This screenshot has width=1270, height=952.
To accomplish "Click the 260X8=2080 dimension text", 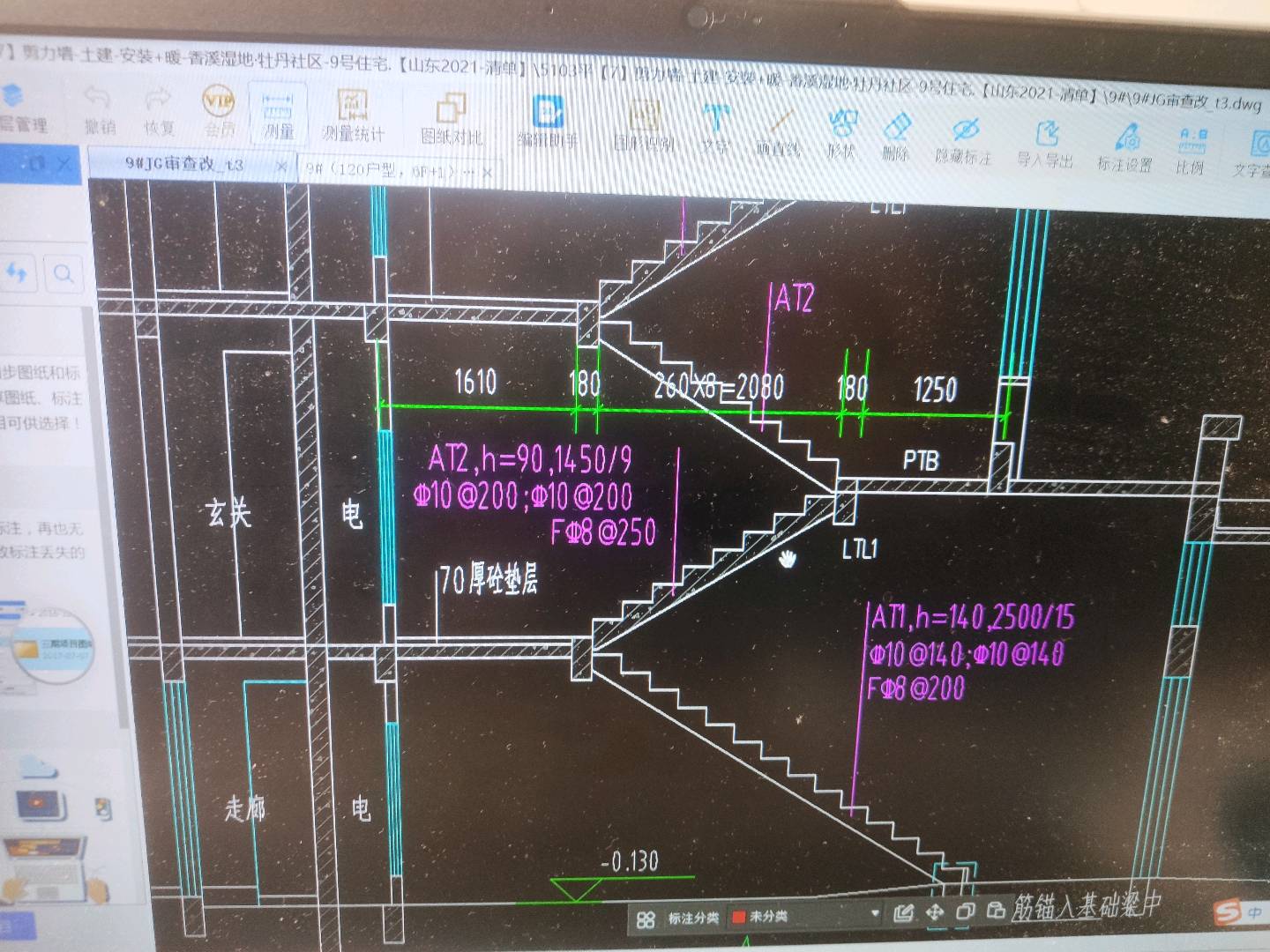I will [x=719, y=386].
